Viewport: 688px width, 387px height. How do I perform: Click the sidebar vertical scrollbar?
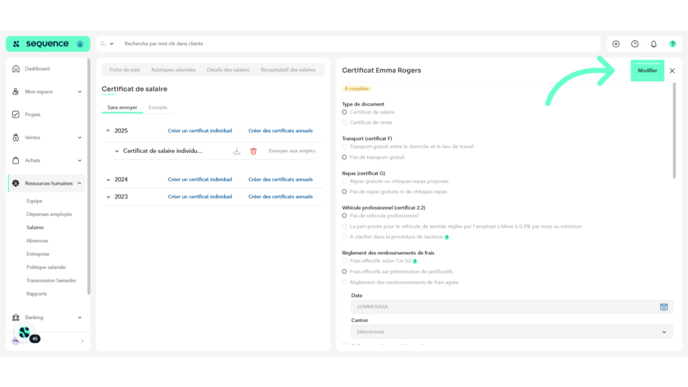pyautogui.click(x=89, y=176)
